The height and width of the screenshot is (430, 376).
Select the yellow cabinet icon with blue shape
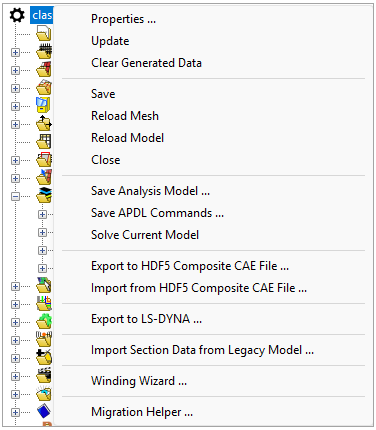[43, 106]
